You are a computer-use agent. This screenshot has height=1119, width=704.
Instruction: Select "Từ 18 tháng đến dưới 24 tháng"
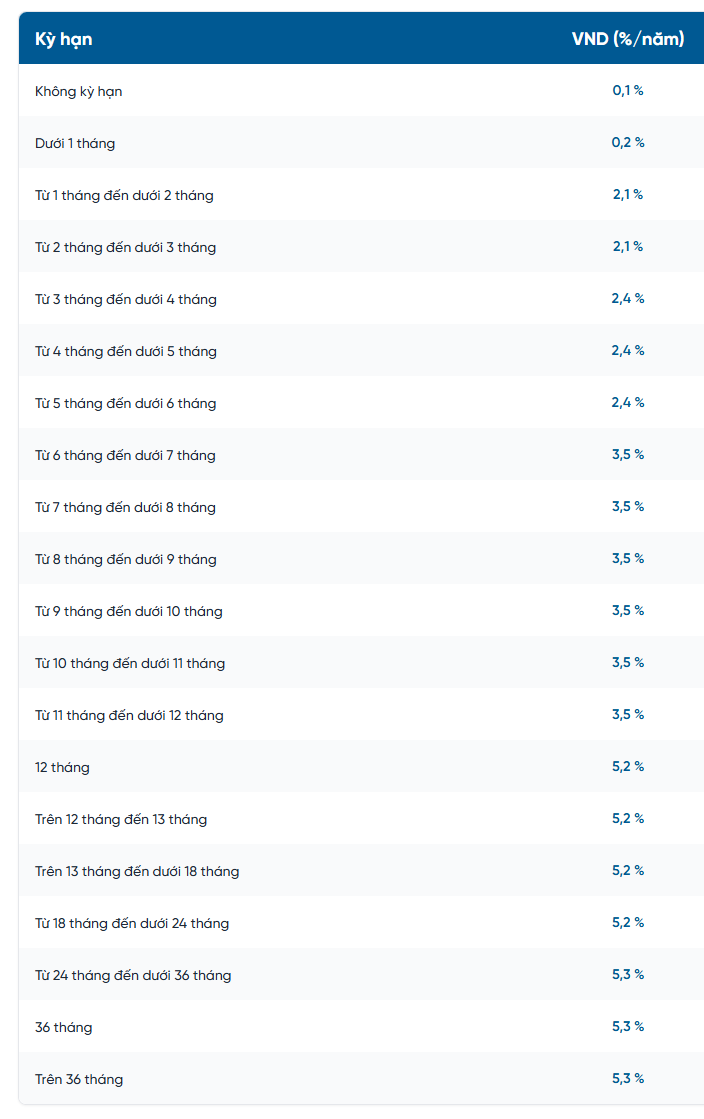(x=132, y=923)
